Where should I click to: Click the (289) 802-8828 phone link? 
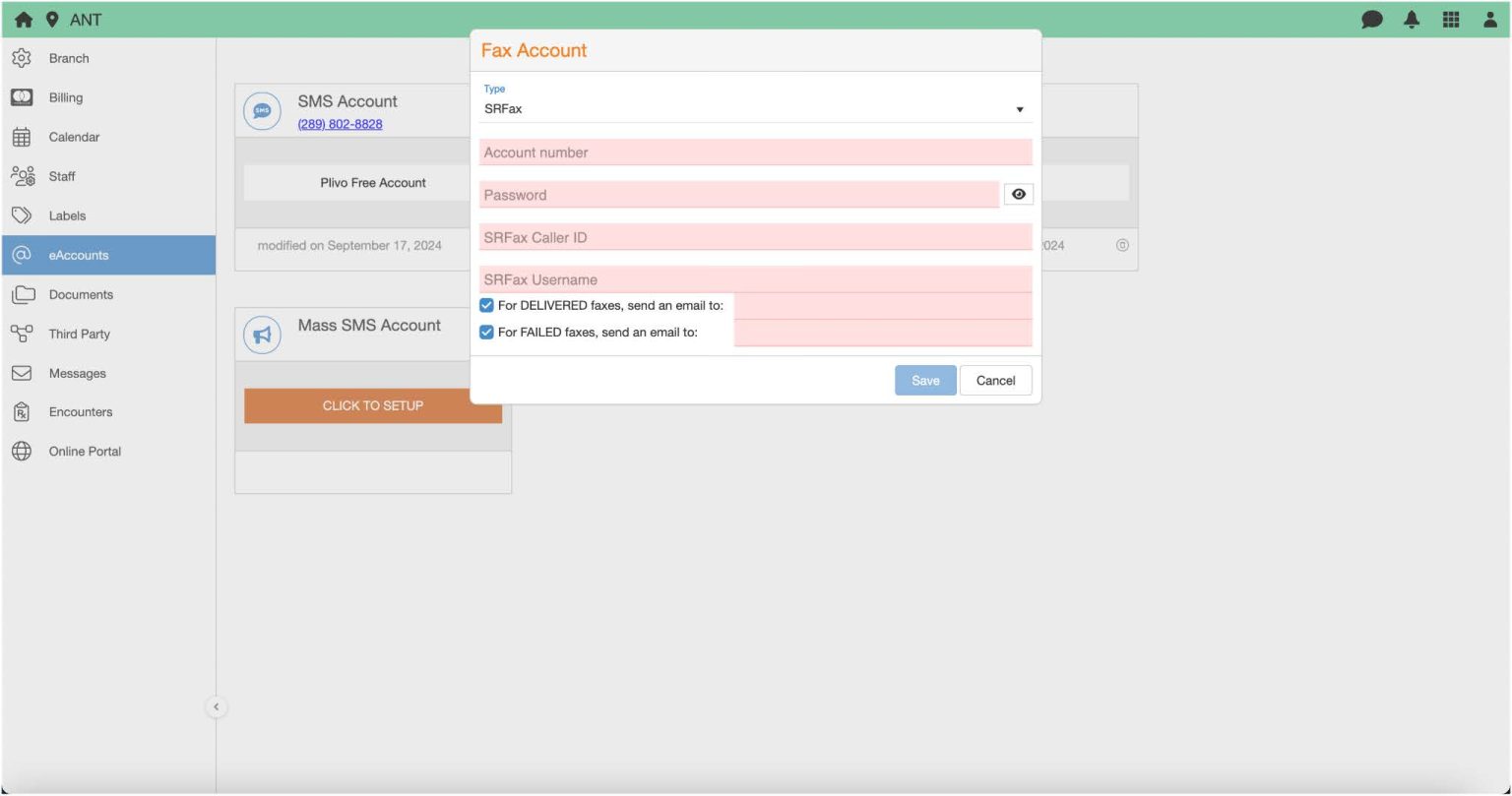[x=339, y=124]
